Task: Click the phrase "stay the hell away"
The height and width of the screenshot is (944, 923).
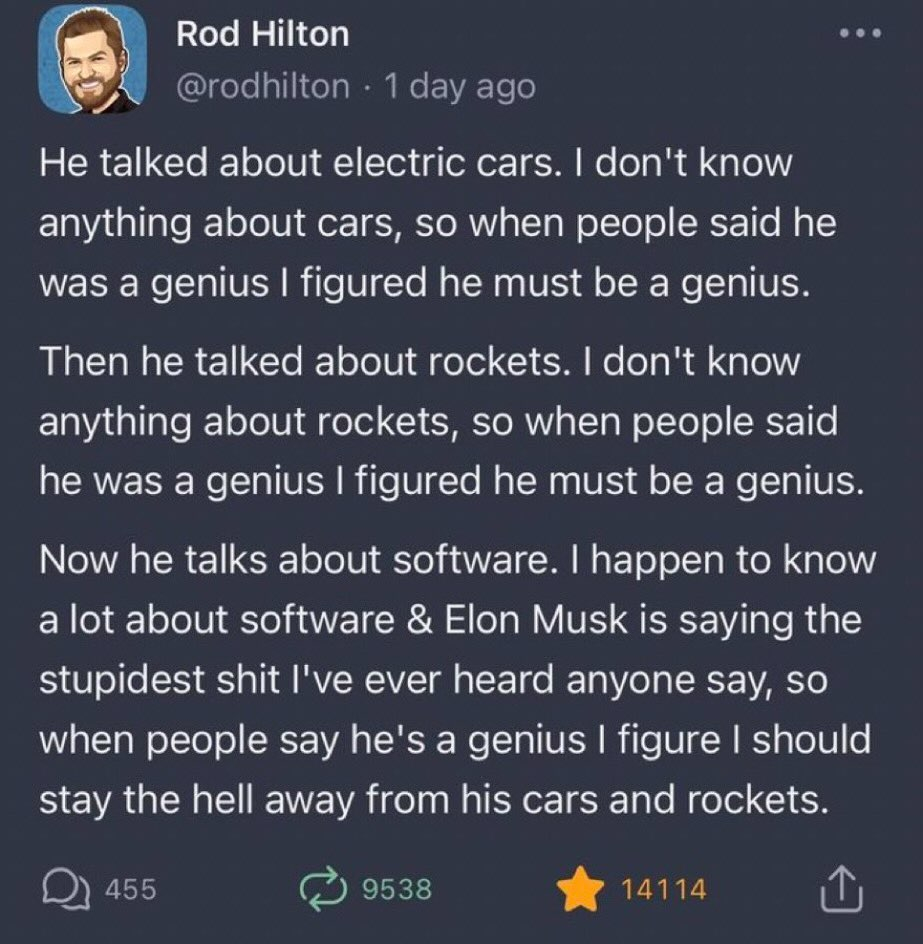Action: click(204, 798)
